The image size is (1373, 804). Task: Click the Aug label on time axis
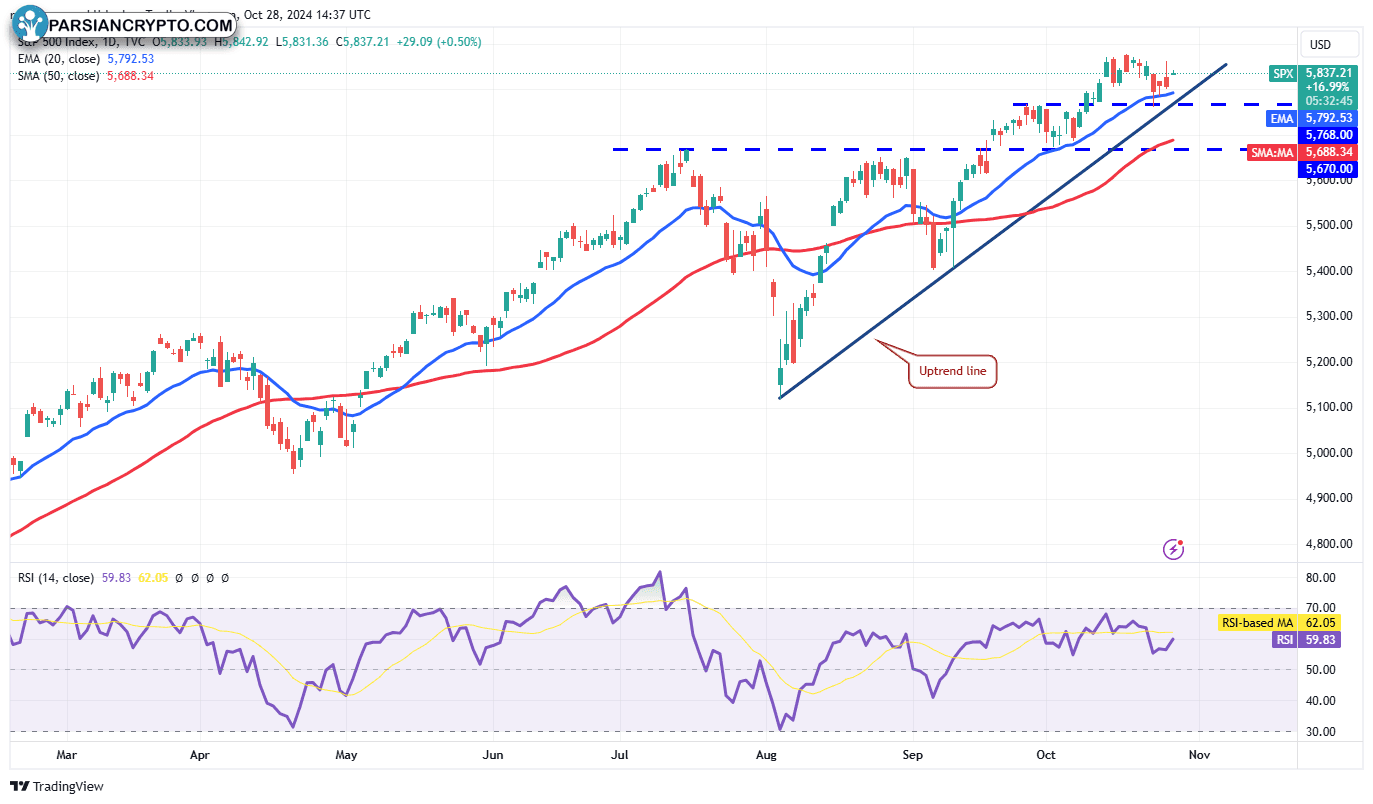pyautogui.click(x=767, y=755)
